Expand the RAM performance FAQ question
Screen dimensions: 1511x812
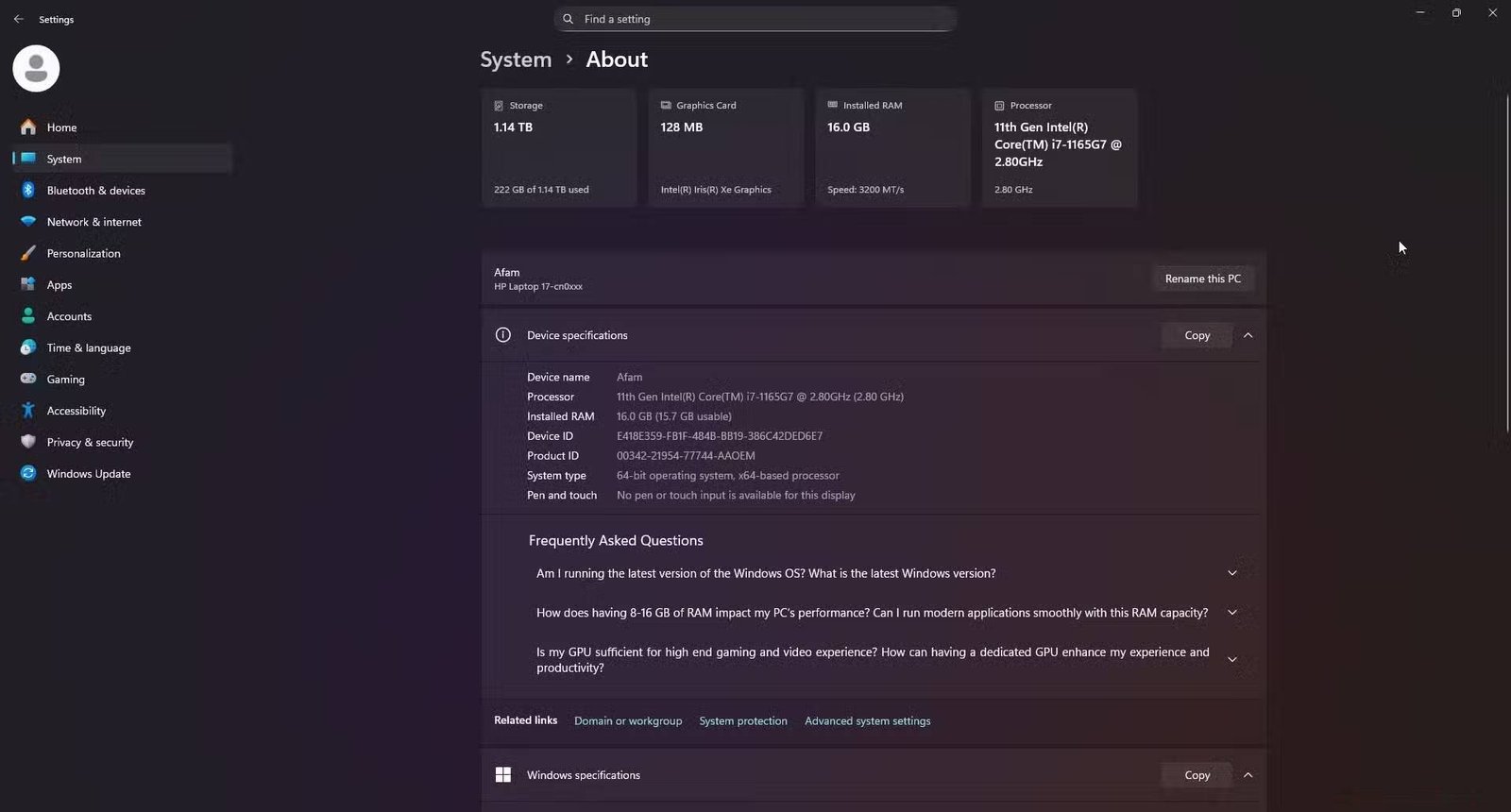point(1231,613)
